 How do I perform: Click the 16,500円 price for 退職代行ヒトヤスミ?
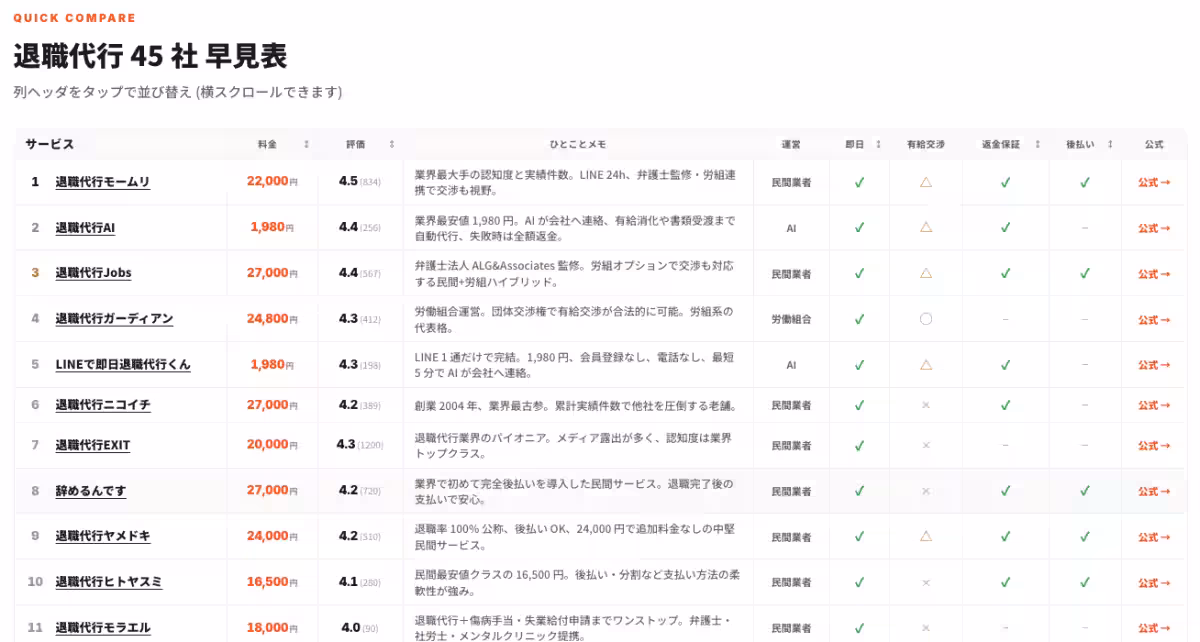pos(272,582)
